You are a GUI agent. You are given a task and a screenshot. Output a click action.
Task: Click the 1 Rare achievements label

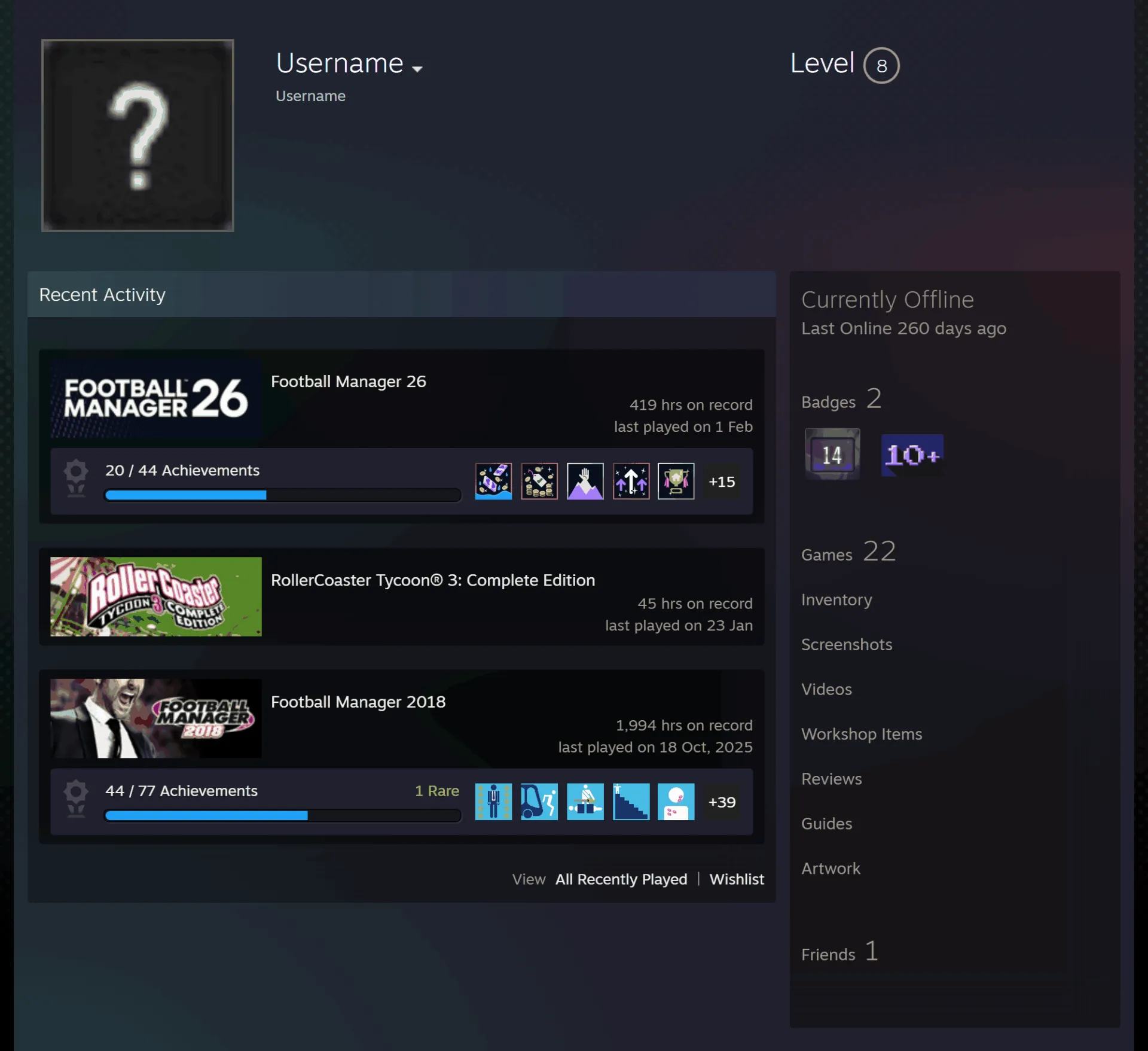437,791
